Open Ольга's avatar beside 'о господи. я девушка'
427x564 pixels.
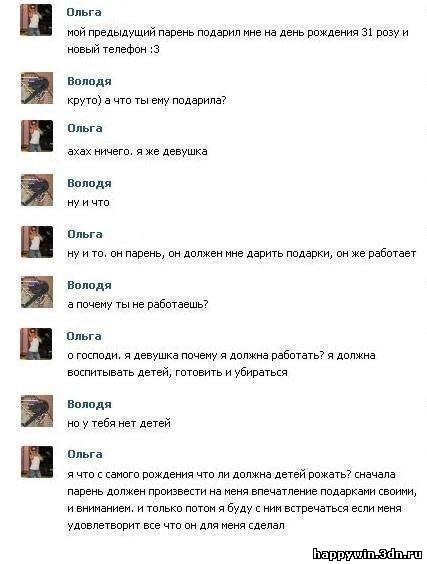tap(36, 344)
